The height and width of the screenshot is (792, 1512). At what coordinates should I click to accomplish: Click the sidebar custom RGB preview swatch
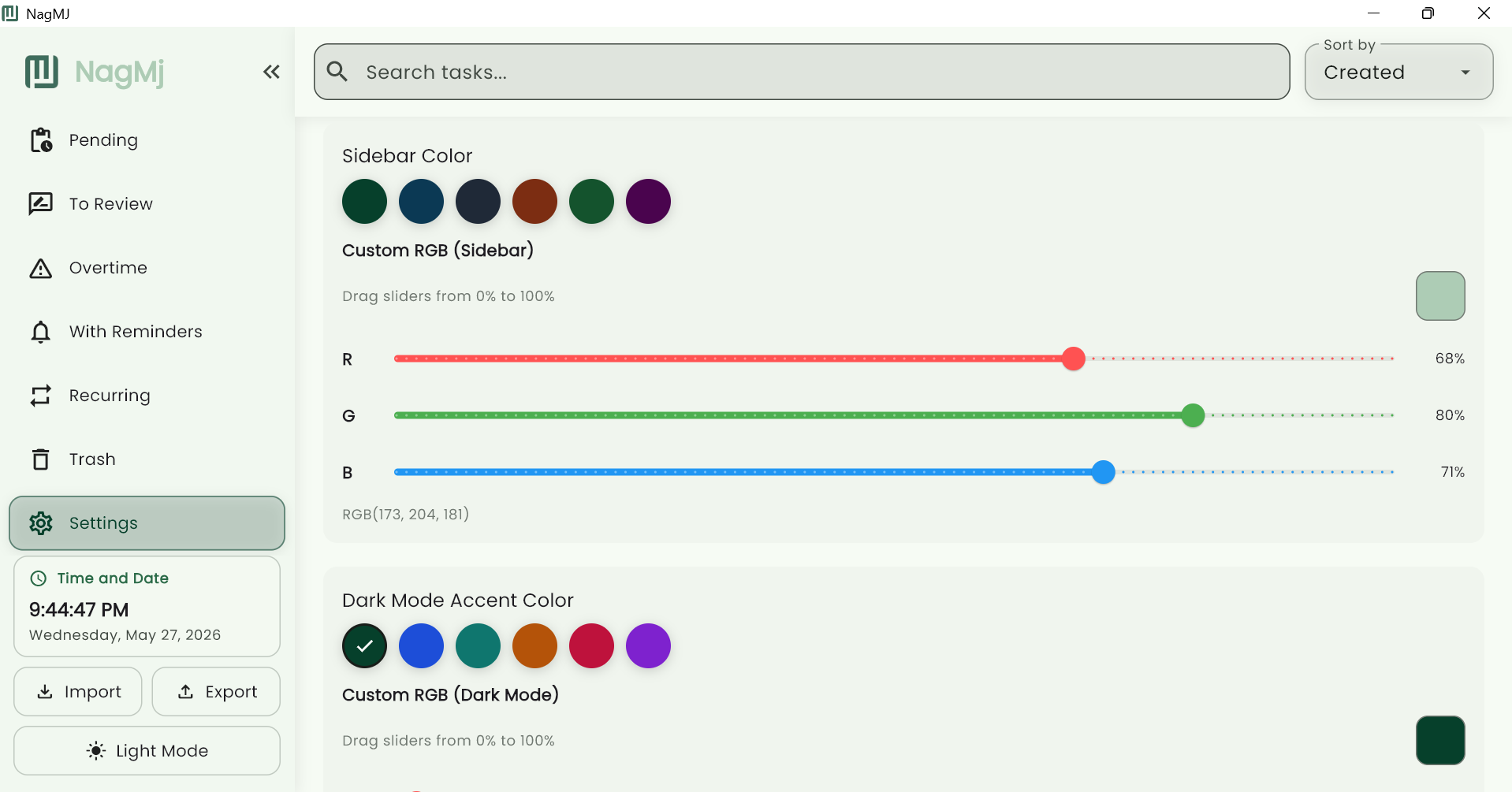click(1440, 296)
